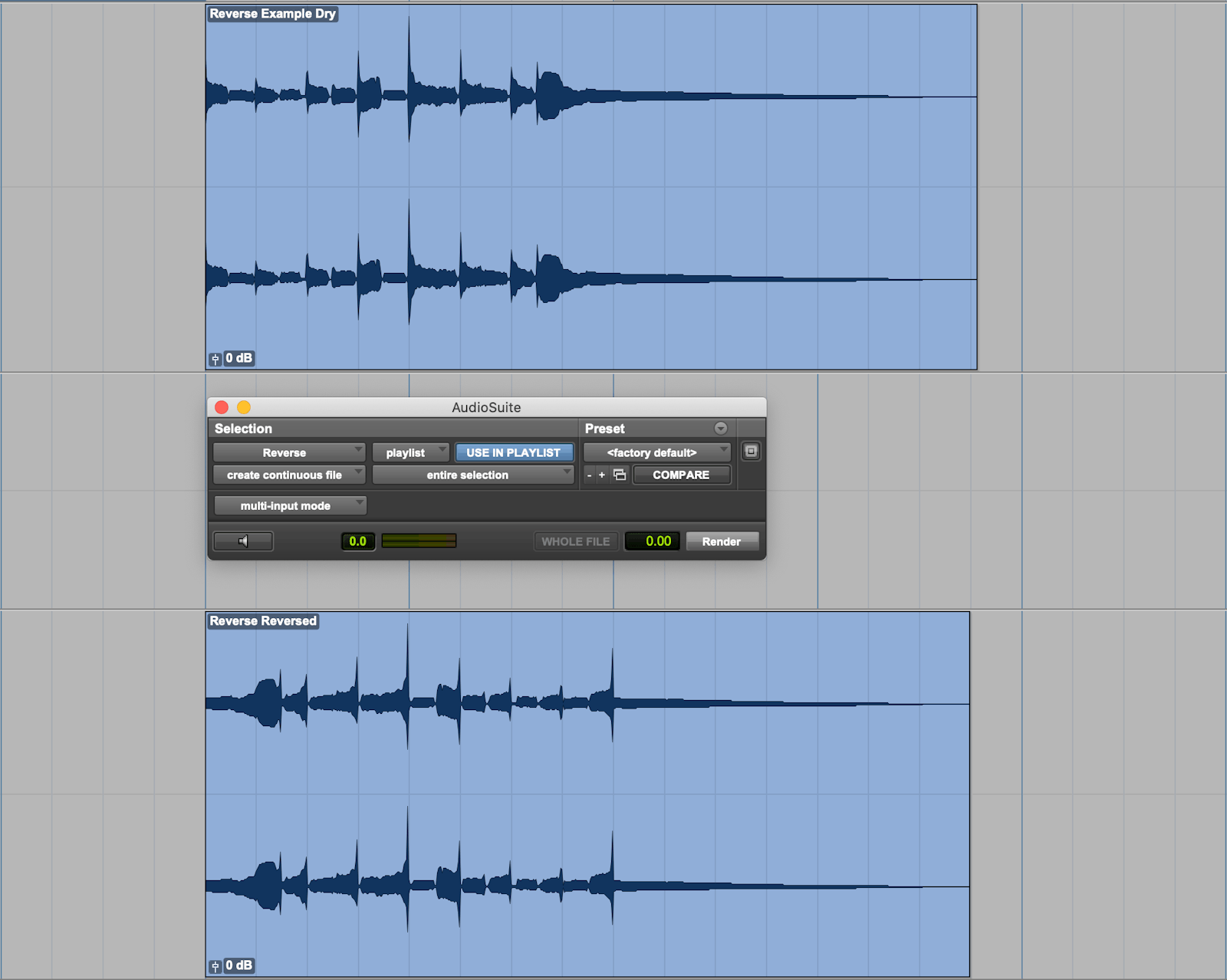1227x980 pixels.
Task: Click the 0.0 preview level field
Action: pyautogui.click(x=357, y=541)
